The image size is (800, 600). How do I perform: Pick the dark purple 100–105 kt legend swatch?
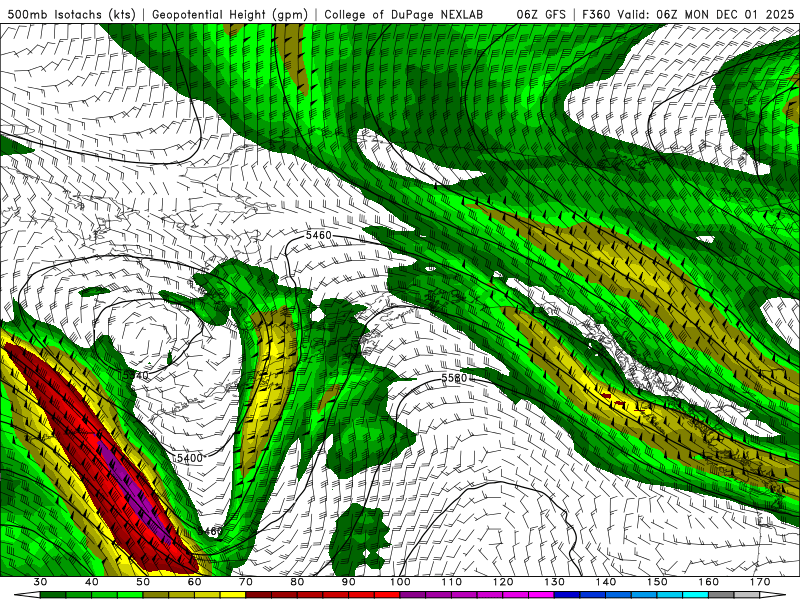point(413,595)
